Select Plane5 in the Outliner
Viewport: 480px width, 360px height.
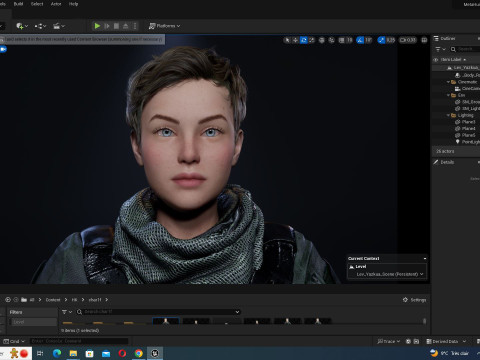coord(456,135)
